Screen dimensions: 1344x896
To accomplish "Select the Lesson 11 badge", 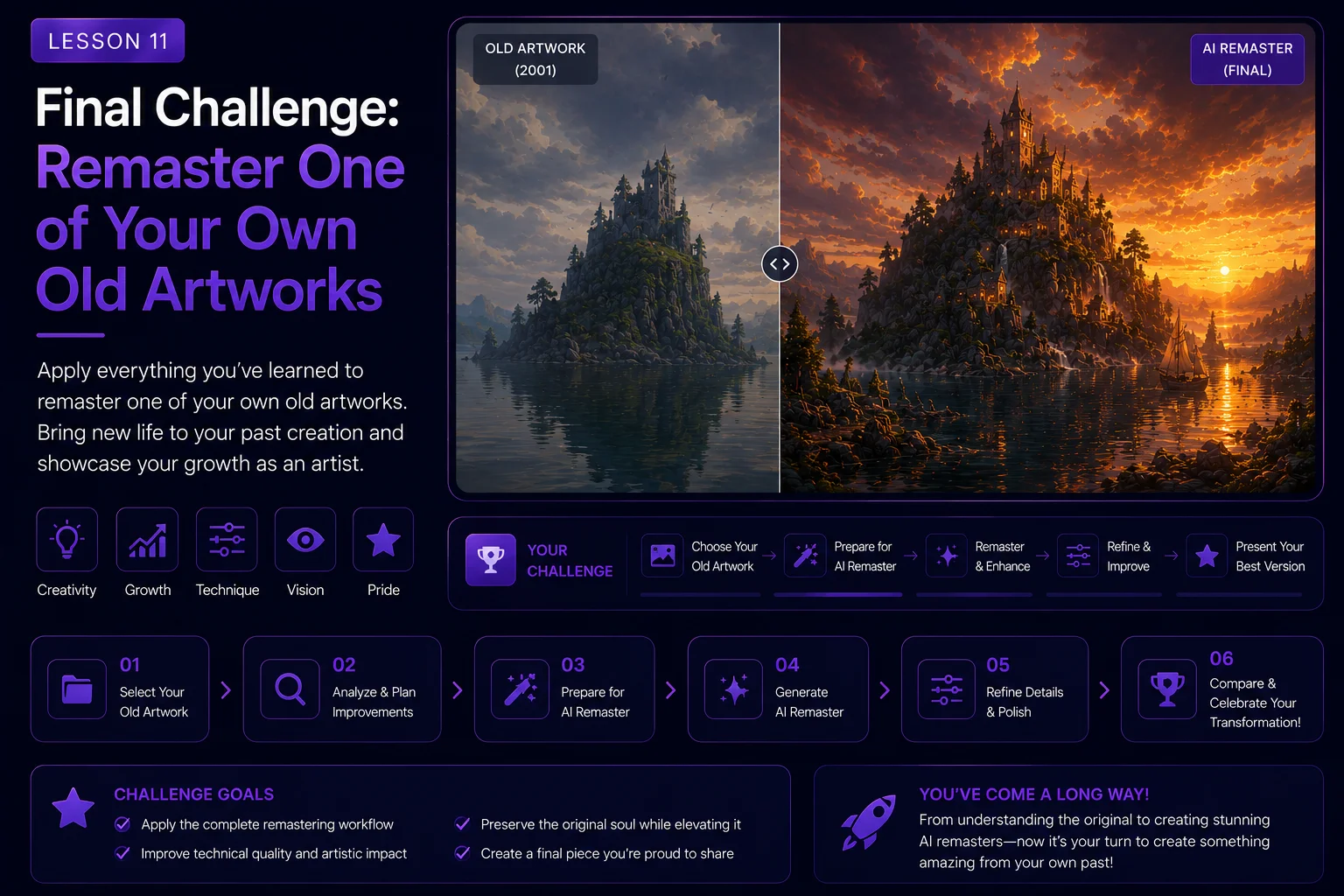I will click(108, 41).
